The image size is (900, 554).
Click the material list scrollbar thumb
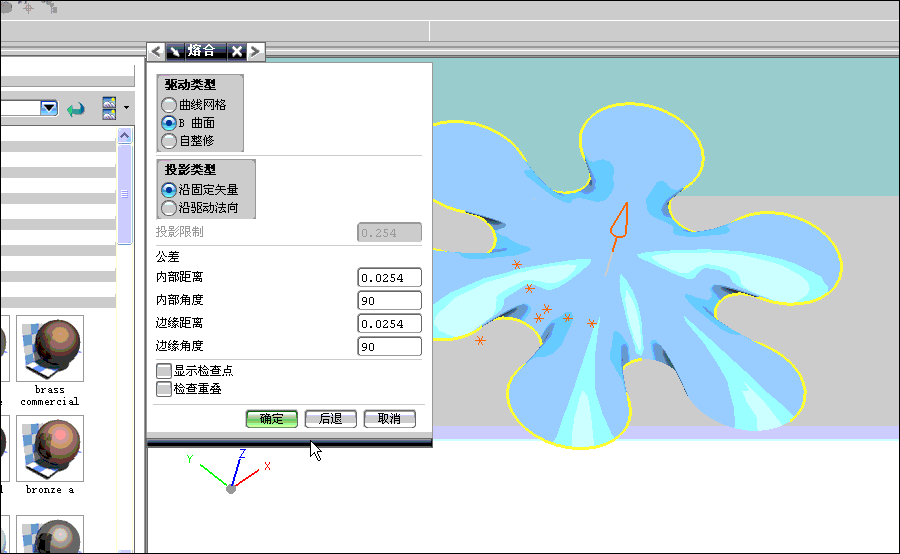pyautogui.click(x=125, y=194)
